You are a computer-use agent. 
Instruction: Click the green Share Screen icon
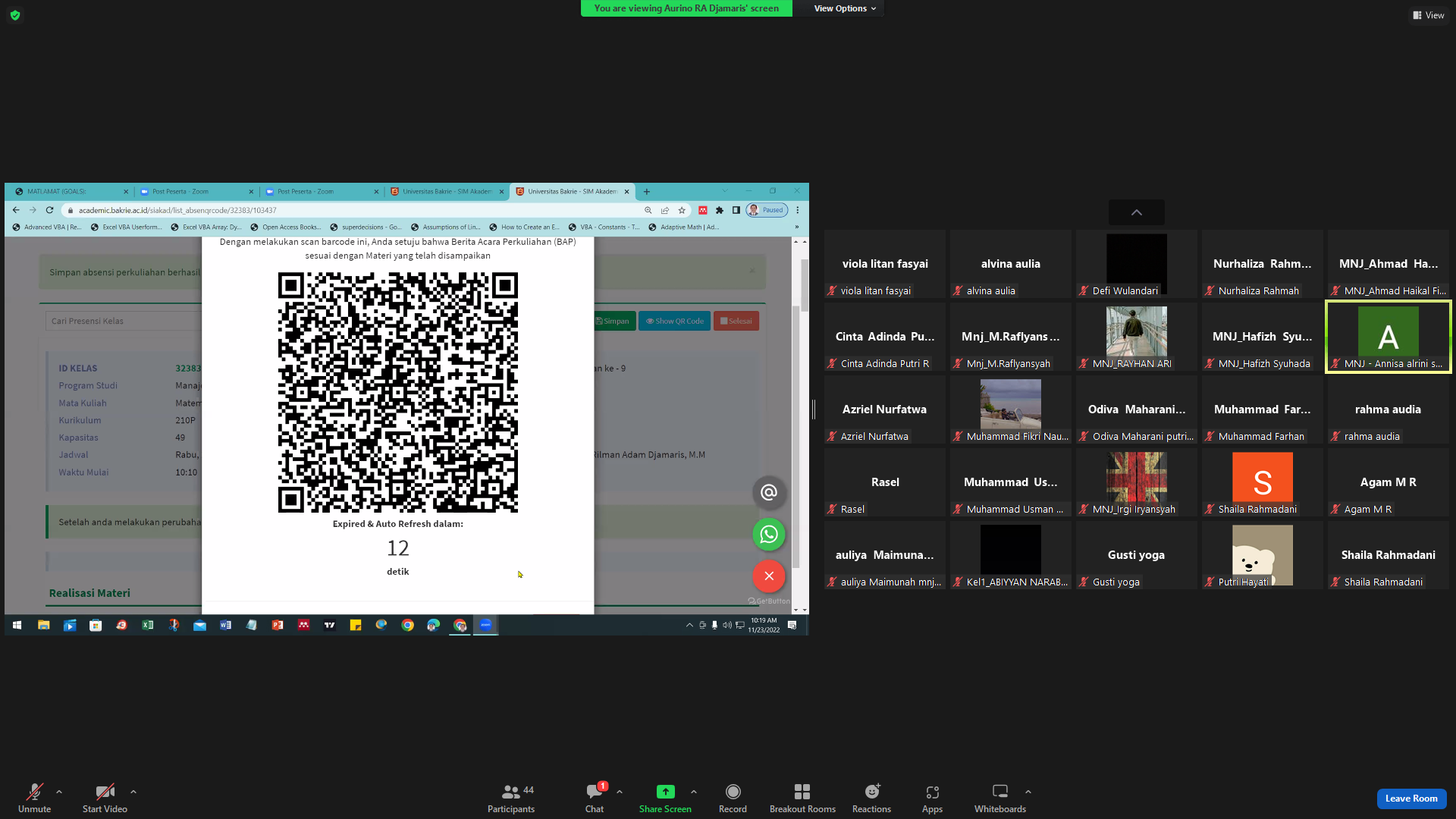(x=665, y=792)
